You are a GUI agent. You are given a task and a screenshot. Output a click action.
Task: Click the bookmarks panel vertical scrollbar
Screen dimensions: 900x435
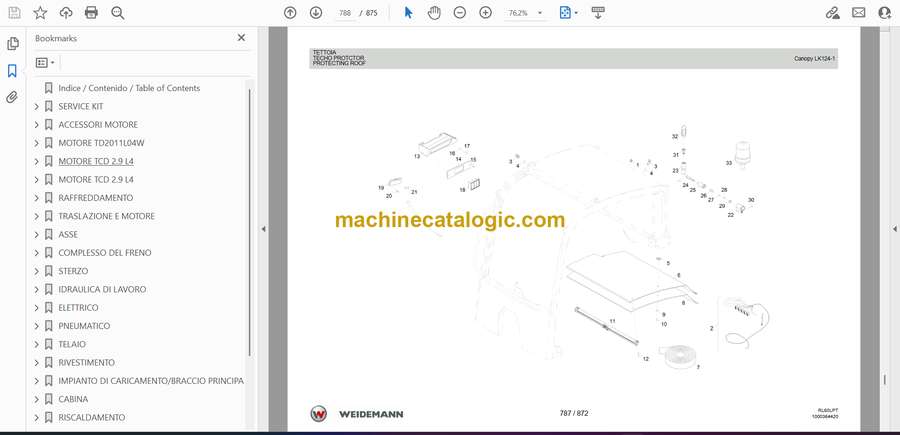tap(250, 223)
